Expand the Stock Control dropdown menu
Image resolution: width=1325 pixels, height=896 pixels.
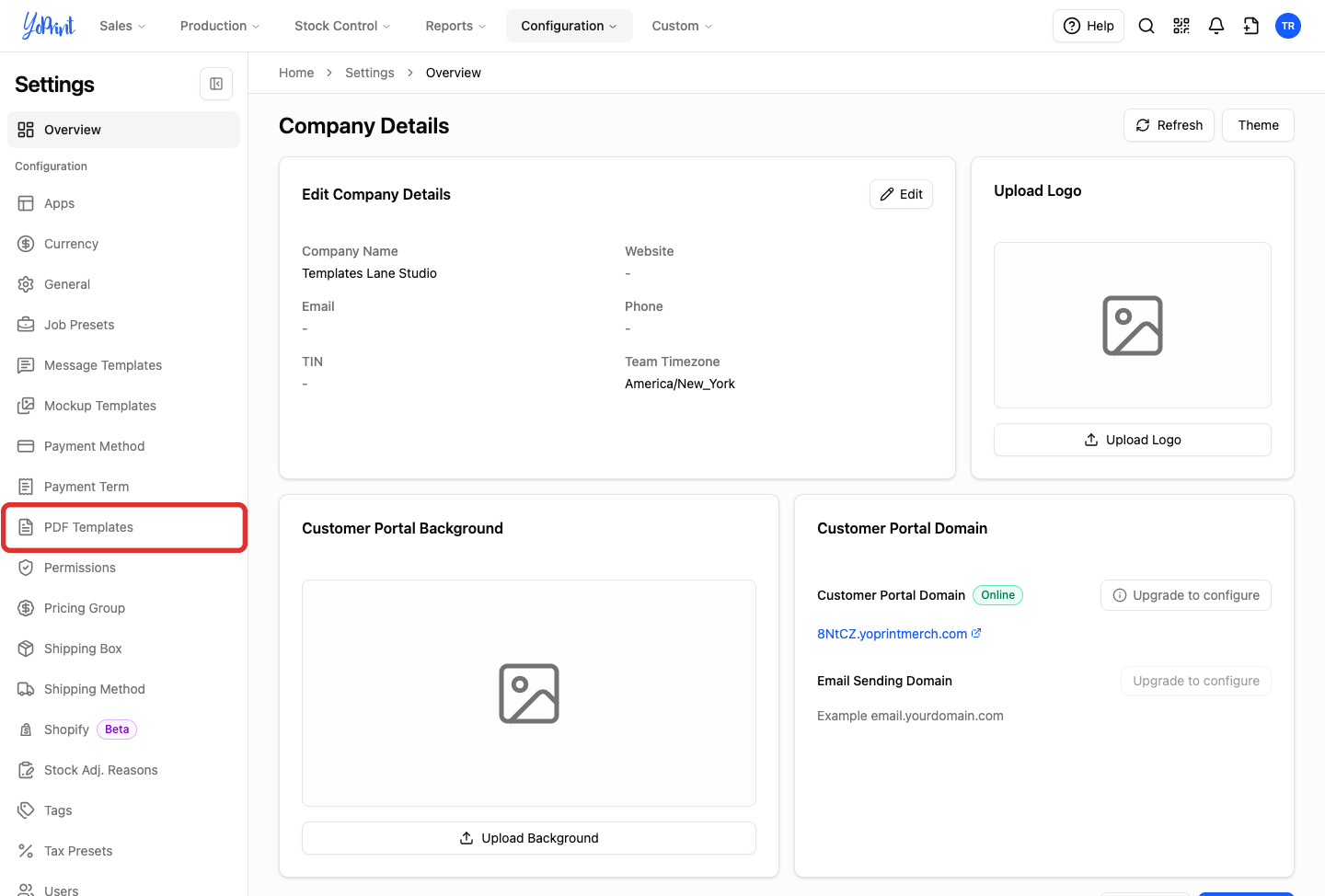[342, 26]
